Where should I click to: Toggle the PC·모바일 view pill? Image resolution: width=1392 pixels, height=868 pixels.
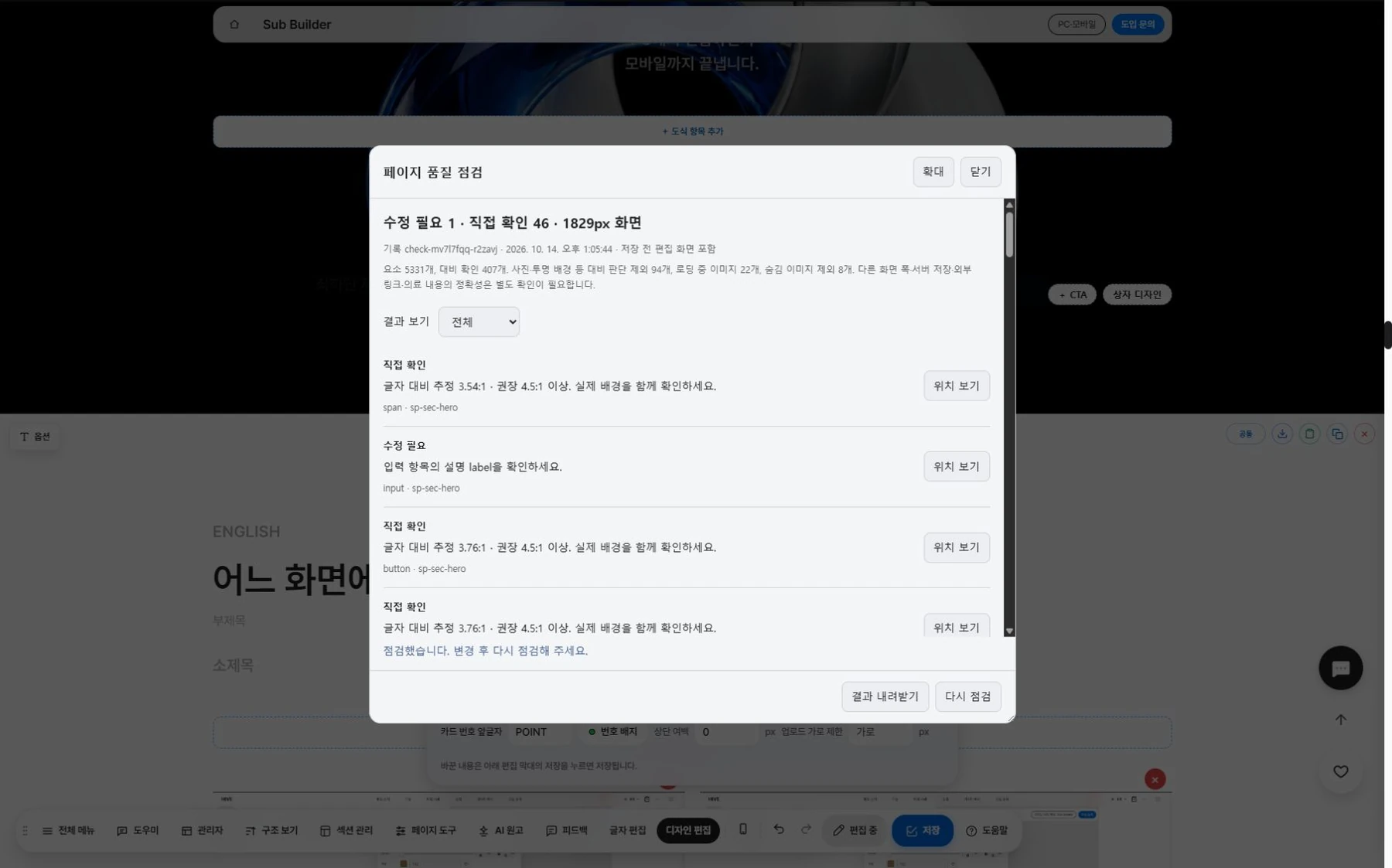(x=1076, y=25)
